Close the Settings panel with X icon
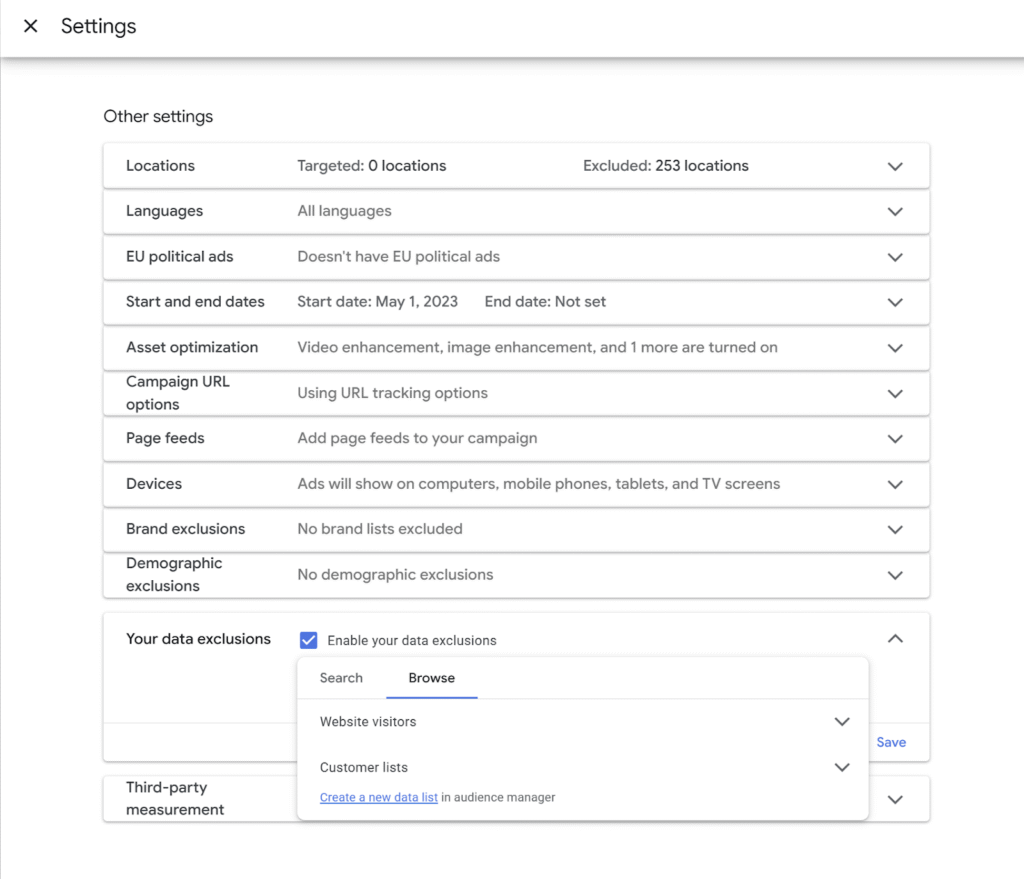This screenshot has width=1024, height=879. 31,27
